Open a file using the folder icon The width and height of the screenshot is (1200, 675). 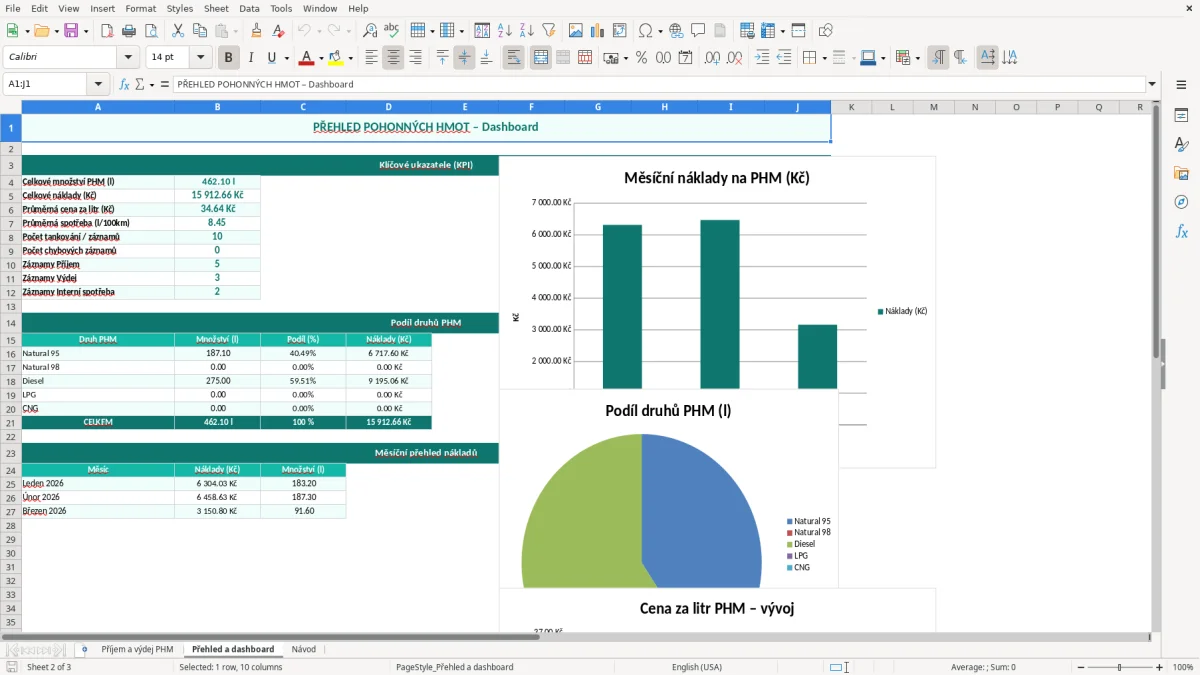coord(40,31)
